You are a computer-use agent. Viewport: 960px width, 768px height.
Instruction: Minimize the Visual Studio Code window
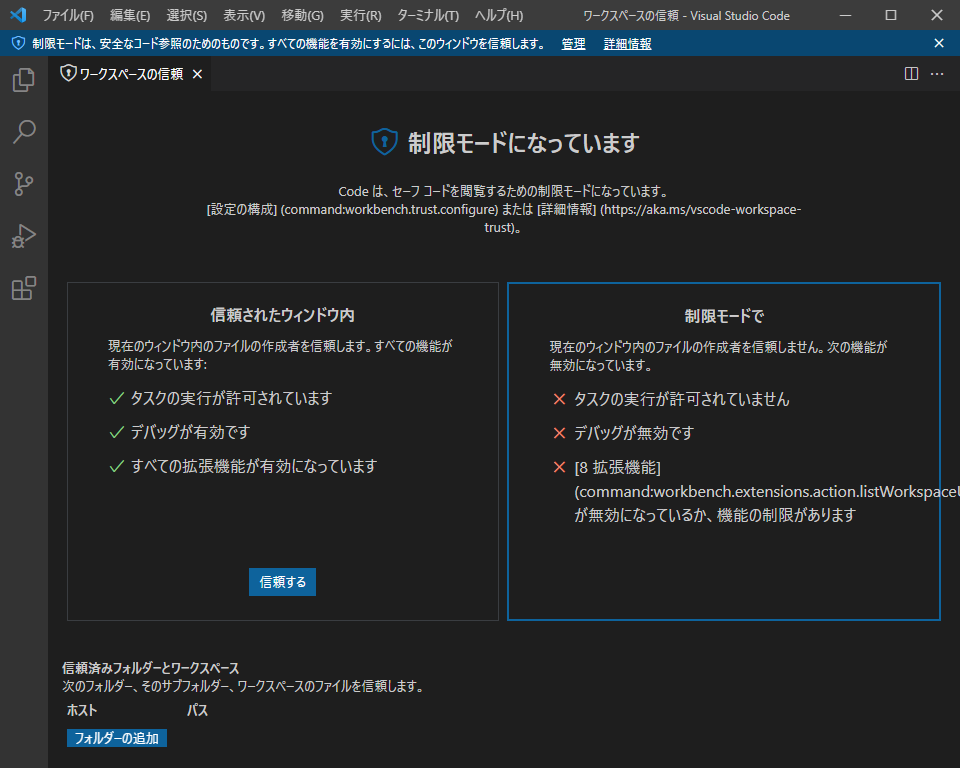click(x=845, y=15)
